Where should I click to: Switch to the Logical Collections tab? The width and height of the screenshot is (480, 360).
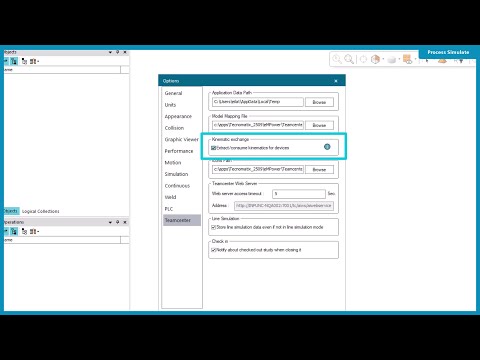[40, 211]
